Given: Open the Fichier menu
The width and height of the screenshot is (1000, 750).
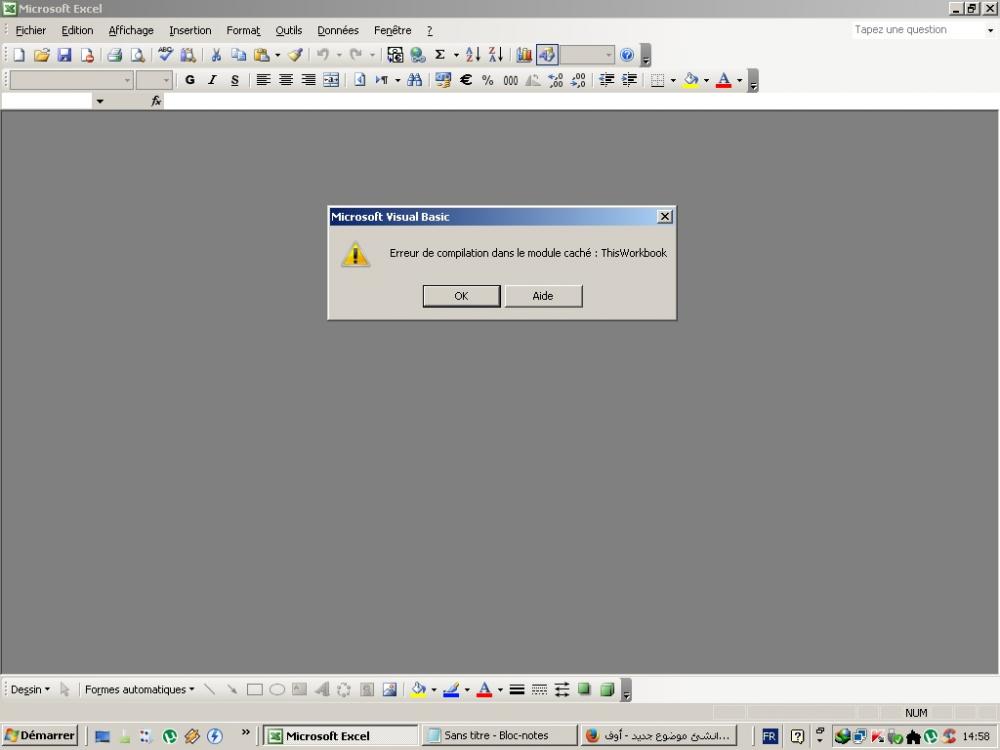Looking at the screenshot, I should point(31,30).
